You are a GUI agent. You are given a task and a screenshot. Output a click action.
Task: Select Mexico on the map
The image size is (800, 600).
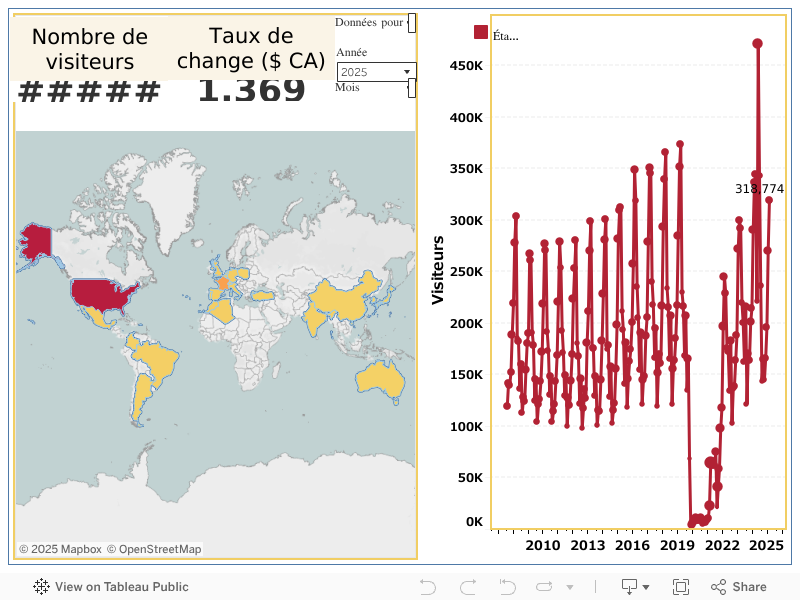tap(97, 316)
